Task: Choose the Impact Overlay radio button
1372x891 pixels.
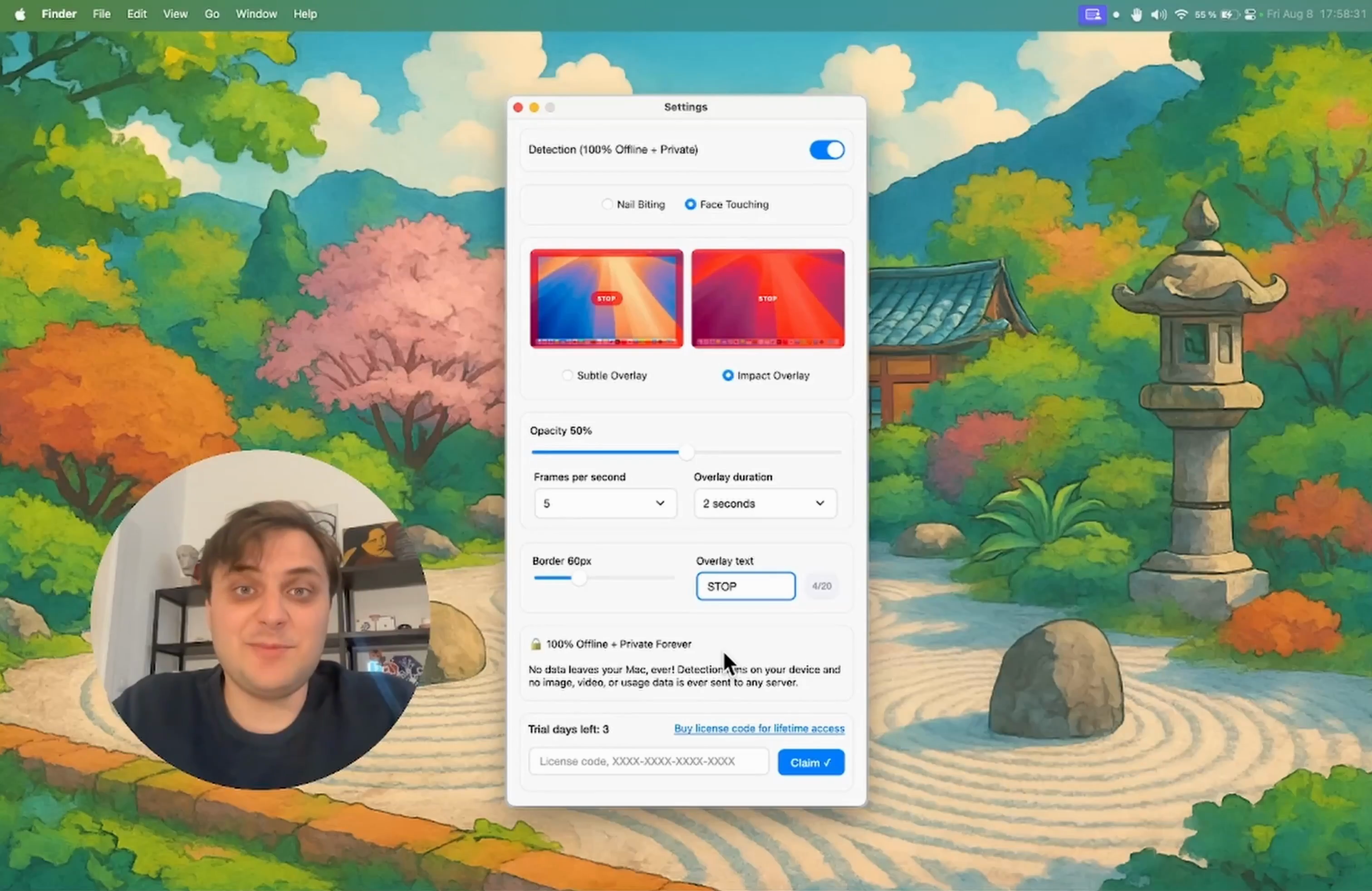Action: tap(727, 375)
